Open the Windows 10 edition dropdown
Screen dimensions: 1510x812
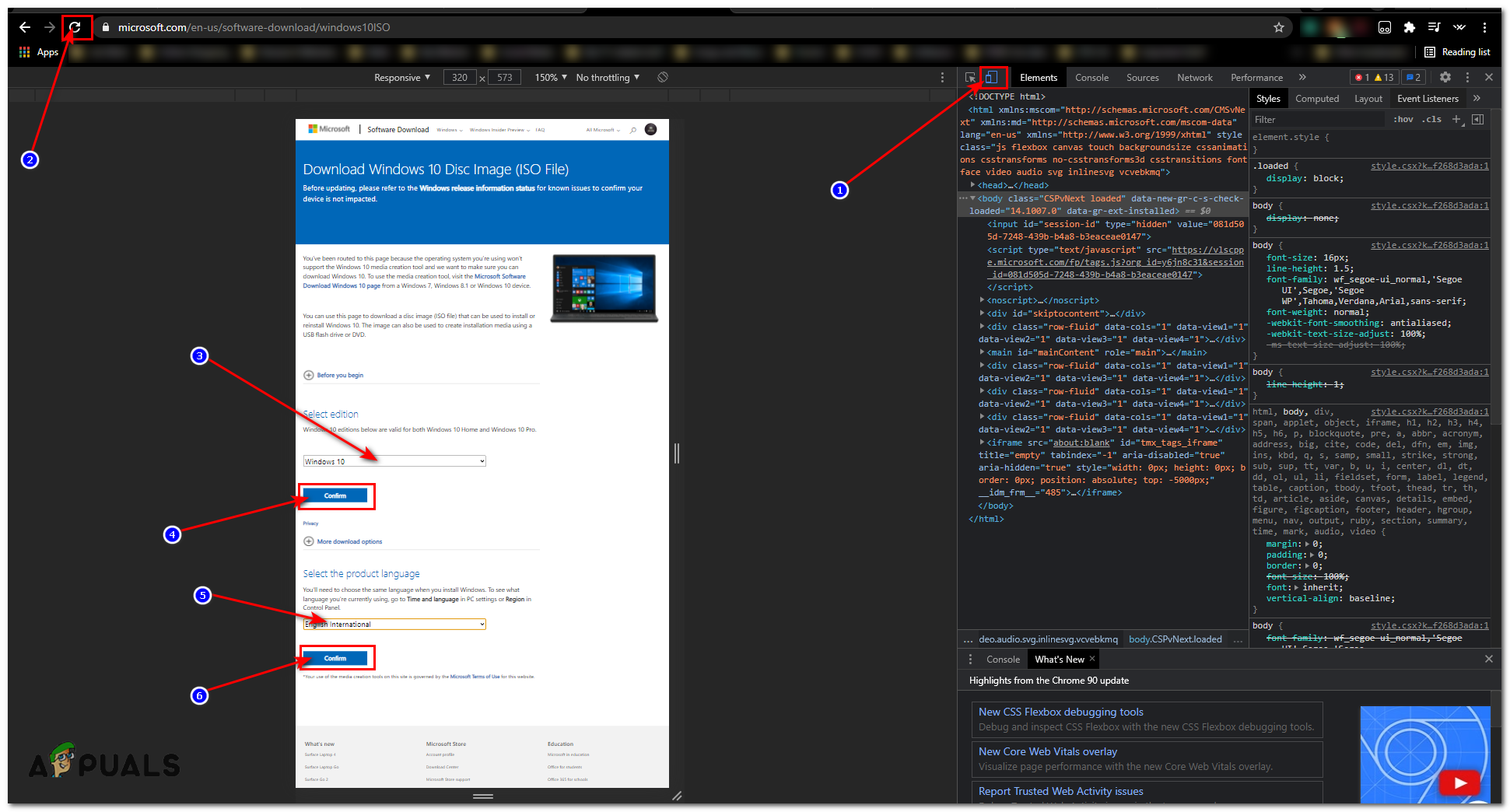[x=394, y=461]
